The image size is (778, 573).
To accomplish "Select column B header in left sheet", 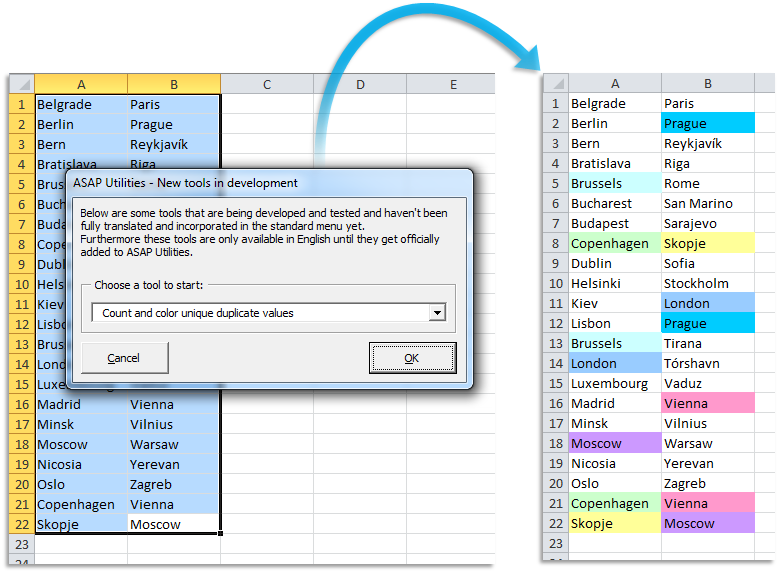I will pyautogui.click(x=174, y=84).
